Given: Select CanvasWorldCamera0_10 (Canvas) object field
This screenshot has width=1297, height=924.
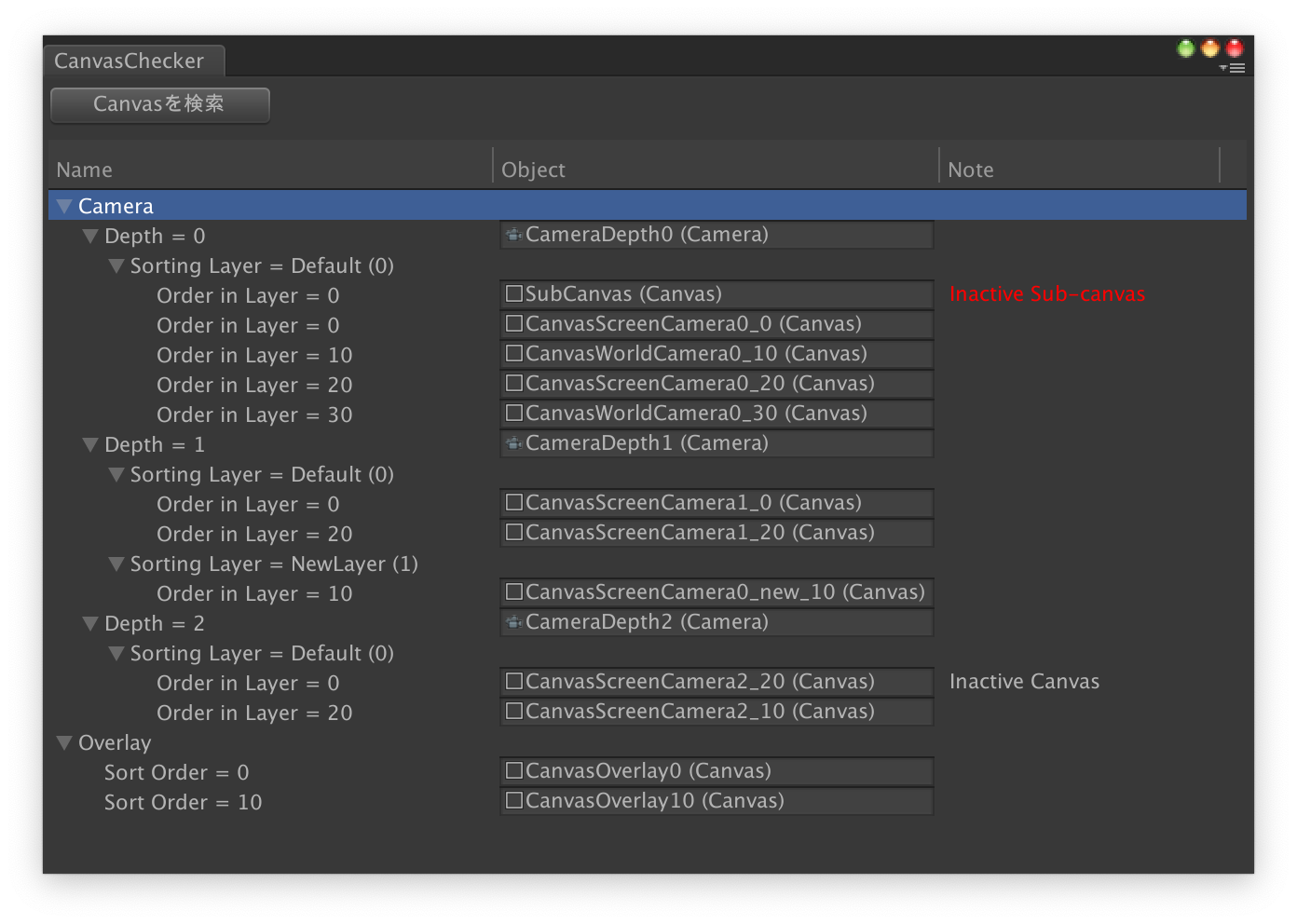Looking at the screenshot, I should tap(717, 354).
